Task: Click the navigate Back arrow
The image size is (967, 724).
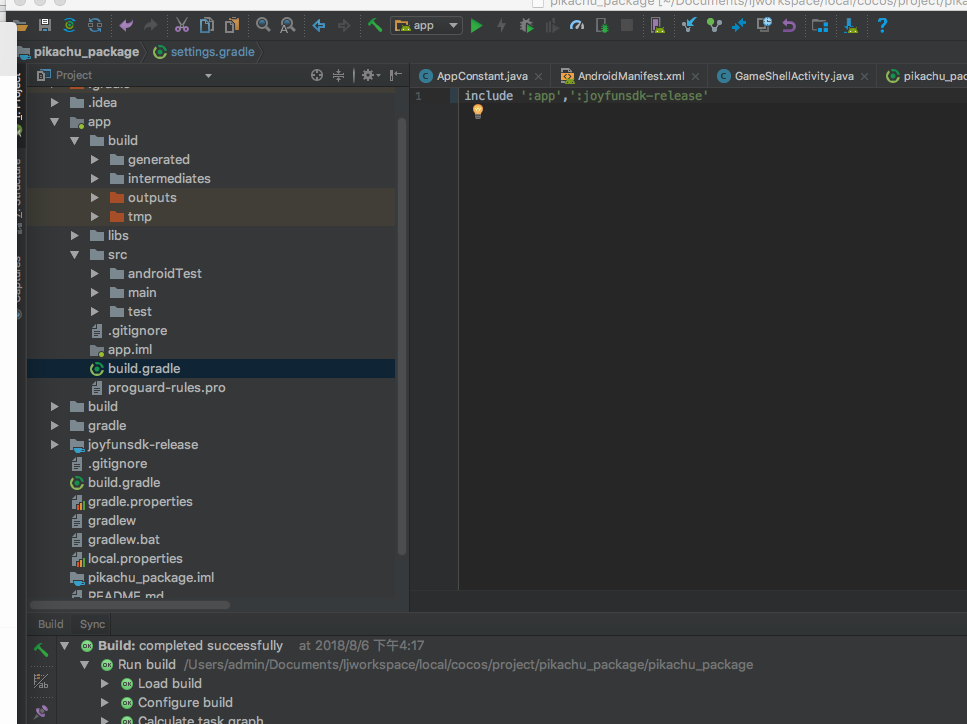Action: coord(319,25)
